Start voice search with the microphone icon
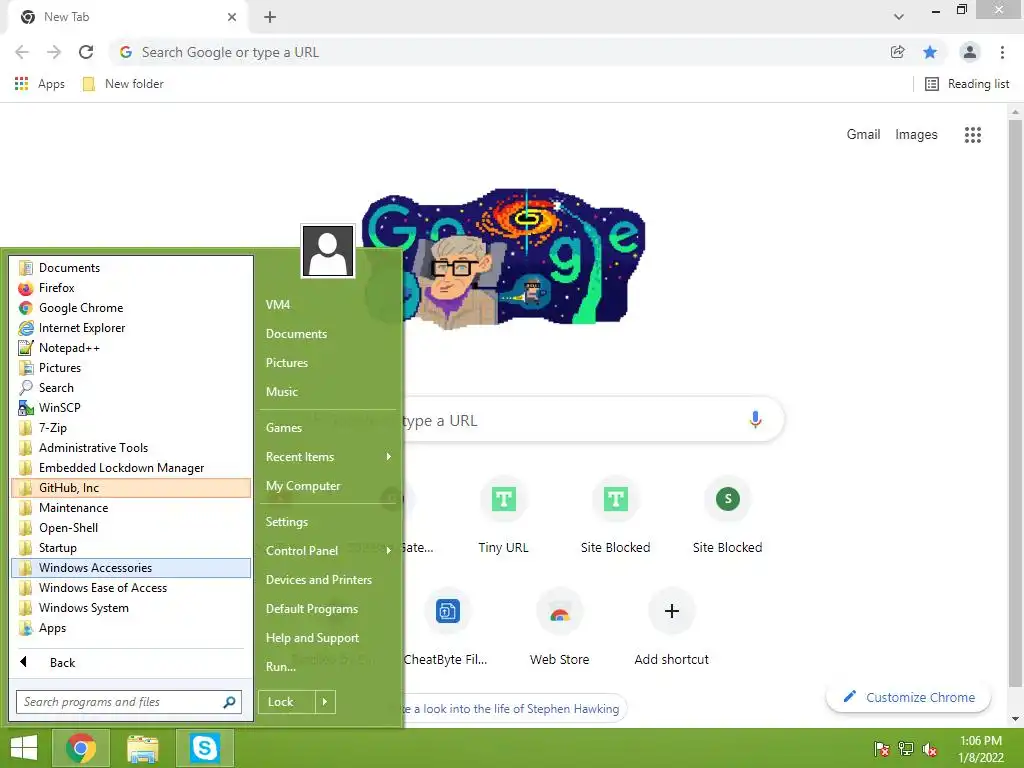The width and height of the screenshot is (1024, 768). (755, 420)
